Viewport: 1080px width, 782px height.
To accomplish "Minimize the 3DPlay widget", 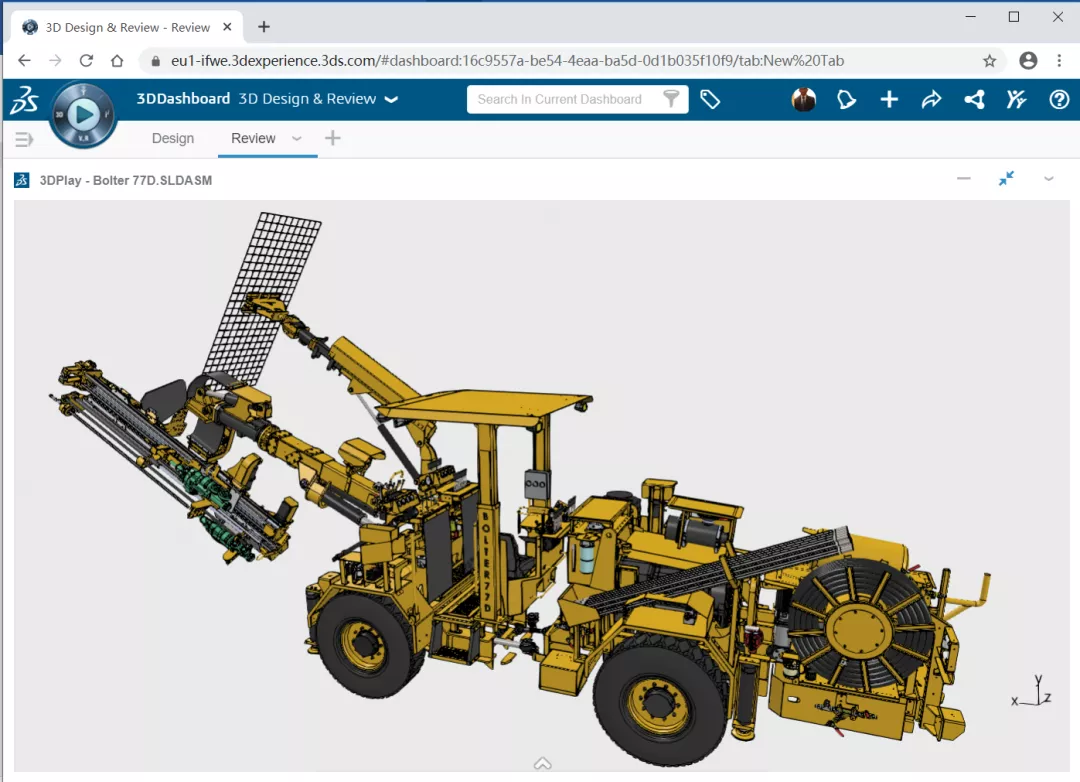I will [x=964, y=179].
